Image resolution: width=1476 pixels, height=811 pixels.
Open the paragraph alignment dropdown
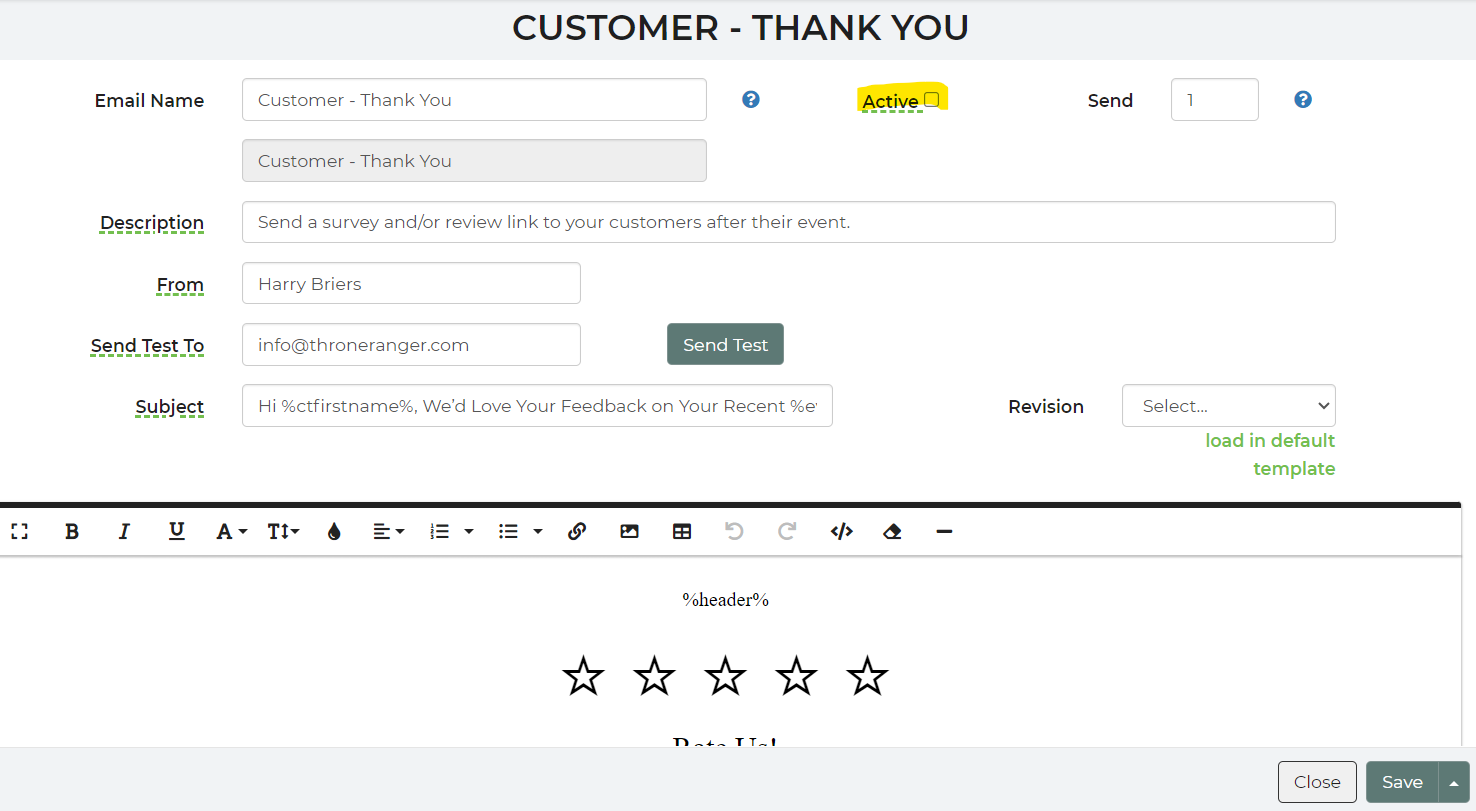(x=388, y=532)
